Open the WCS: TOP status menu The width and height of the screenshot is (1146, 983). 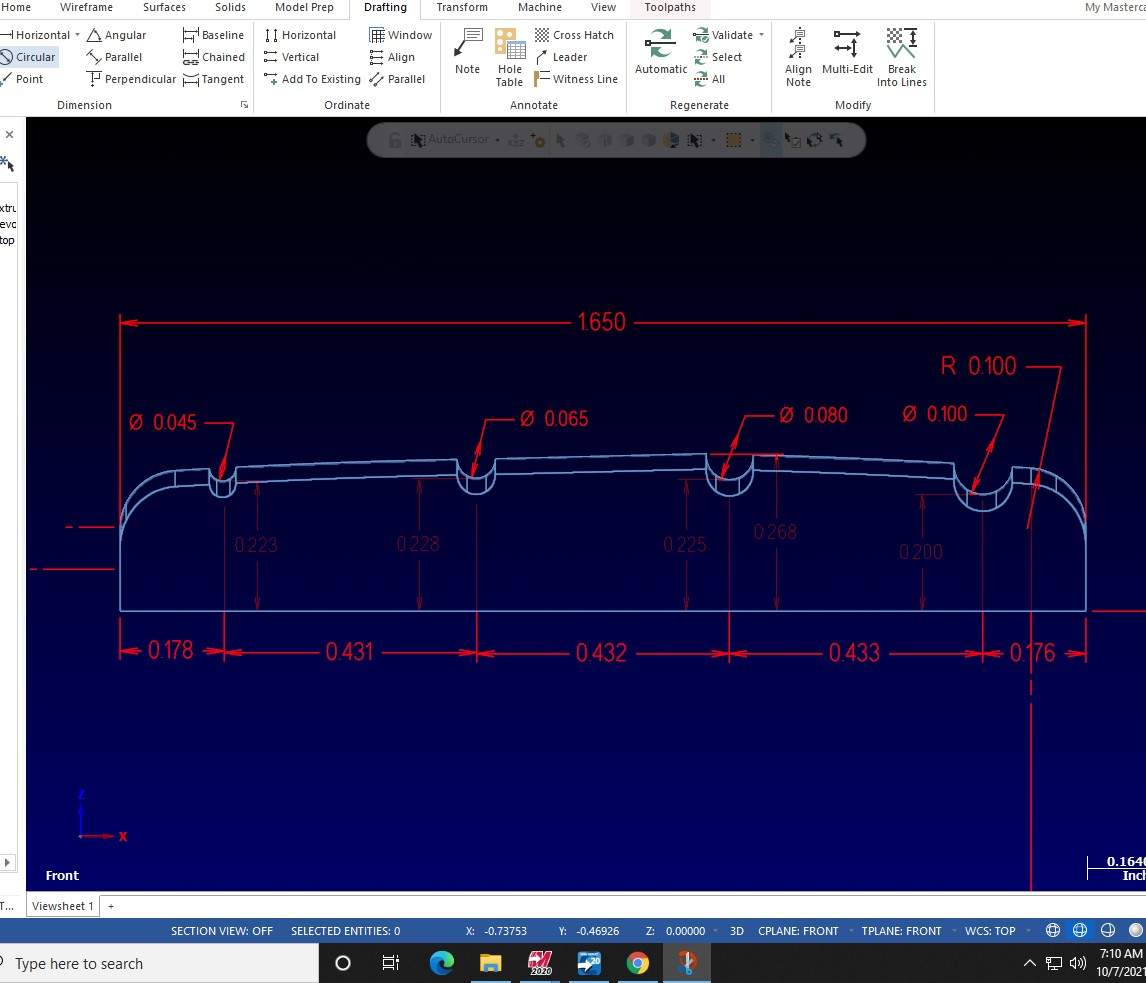click(990, 931)
